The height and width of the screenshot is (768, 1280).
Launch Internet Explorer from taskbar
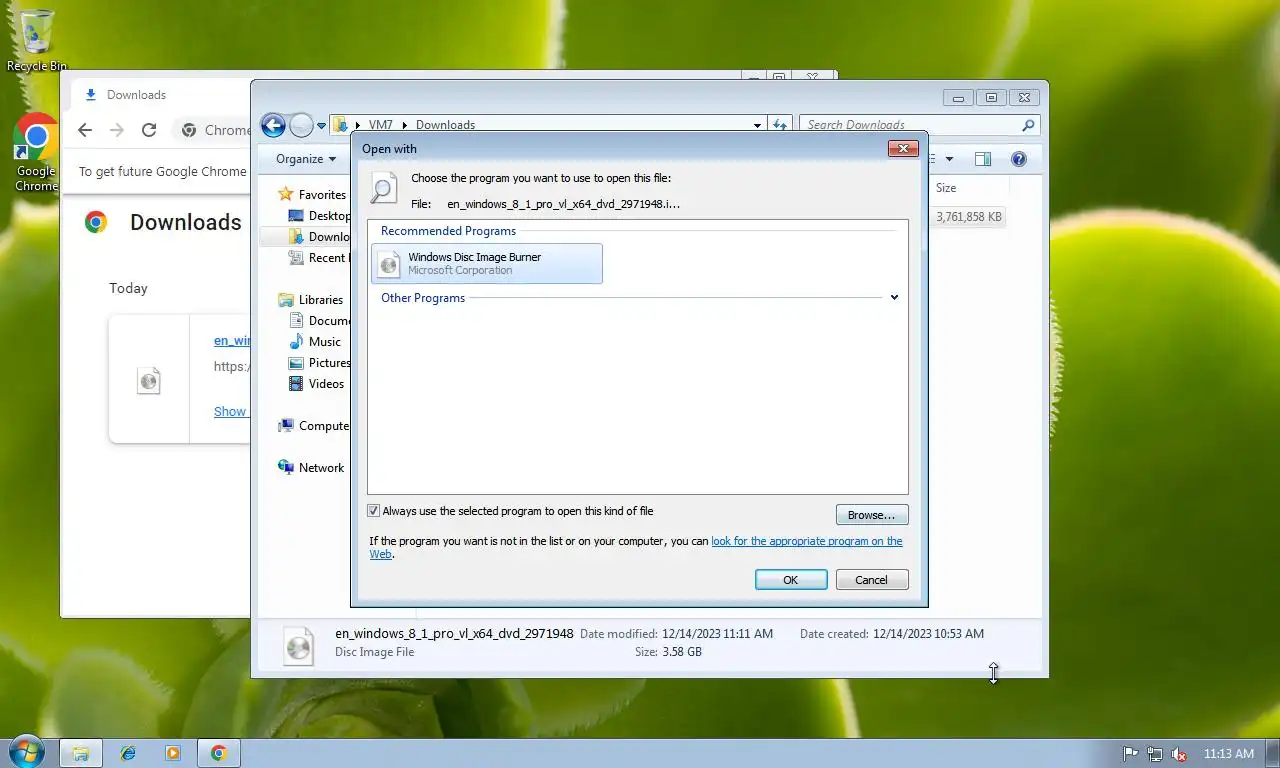pyautogui.click(x=127, y=753)
